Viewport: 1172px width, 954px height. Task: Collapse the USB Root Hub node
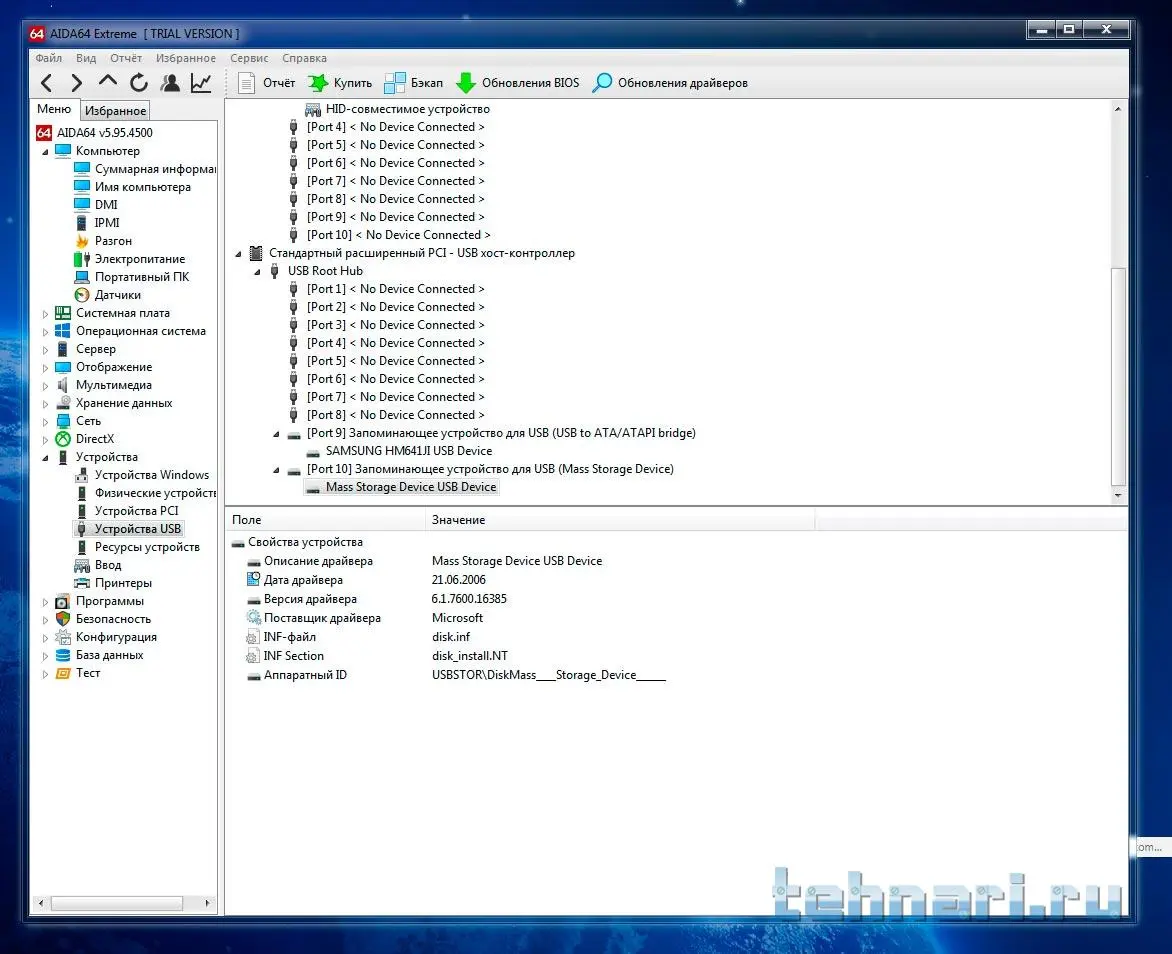257,271
